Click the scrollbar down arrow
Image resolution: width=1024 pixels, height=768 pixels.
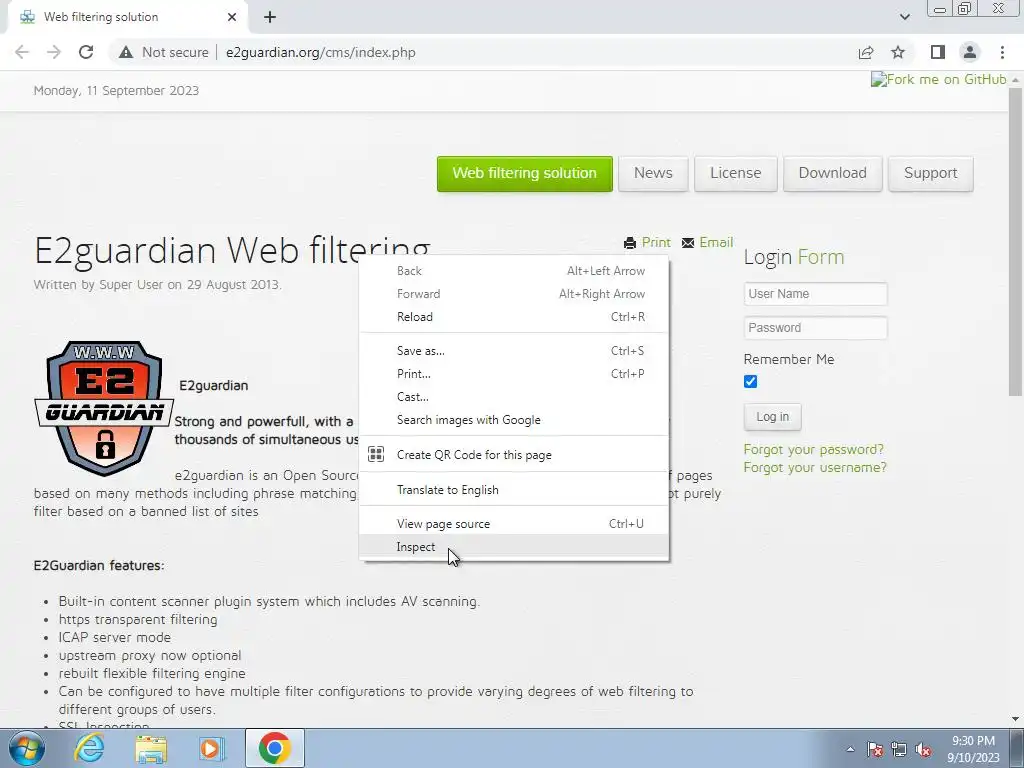[1015, 719]
